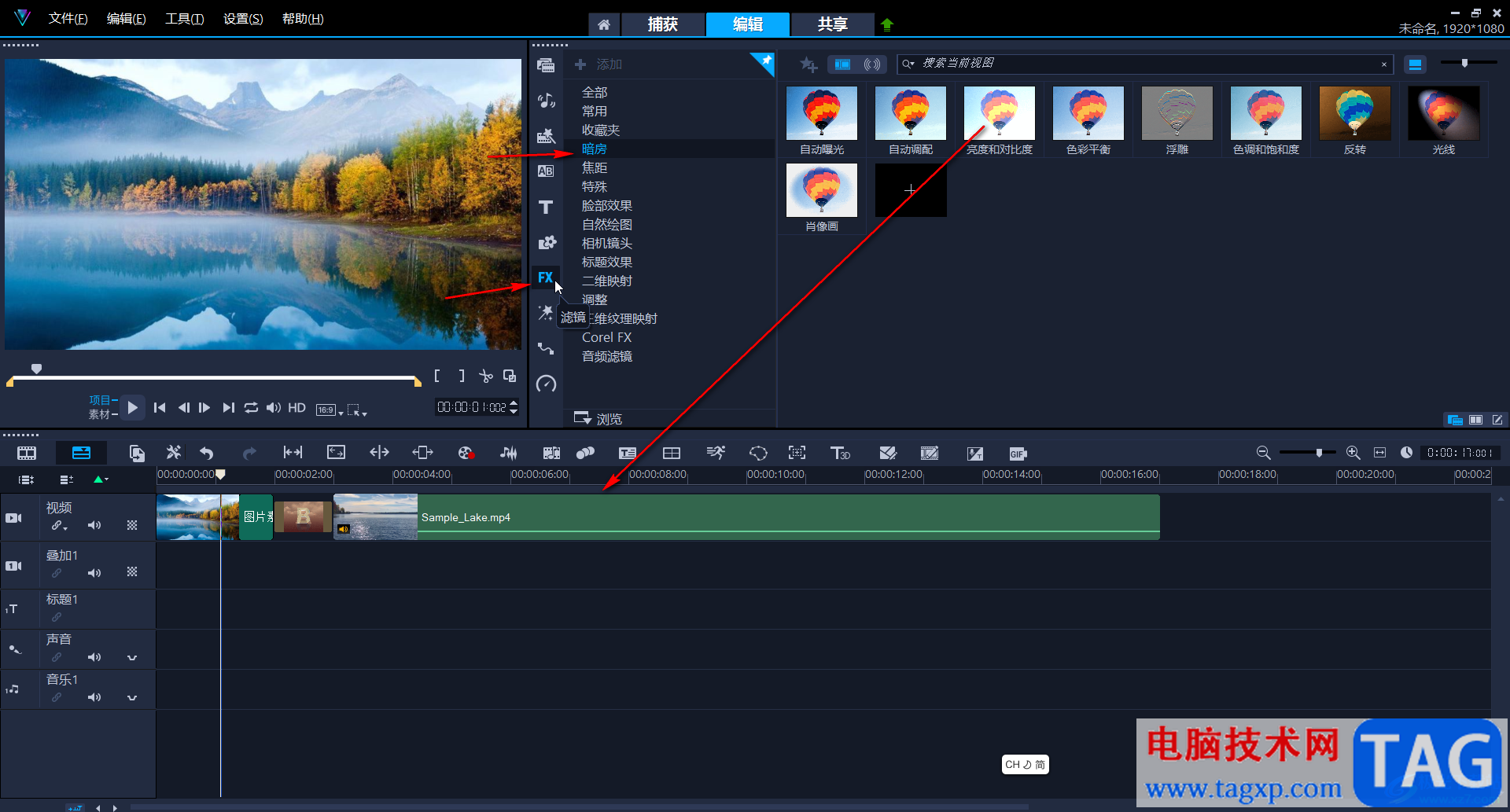Open the split screen template creator icon
This screenshot has width=1510, height=812.
click(x=672, y=453)
